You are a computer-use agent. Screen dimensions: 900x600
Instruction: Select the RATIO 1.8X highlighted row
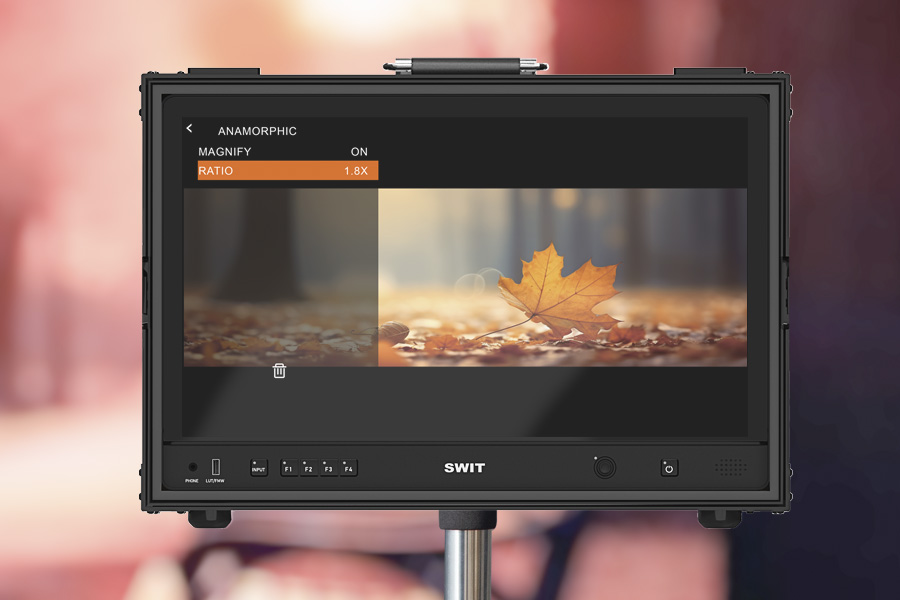tap(288, 171)
